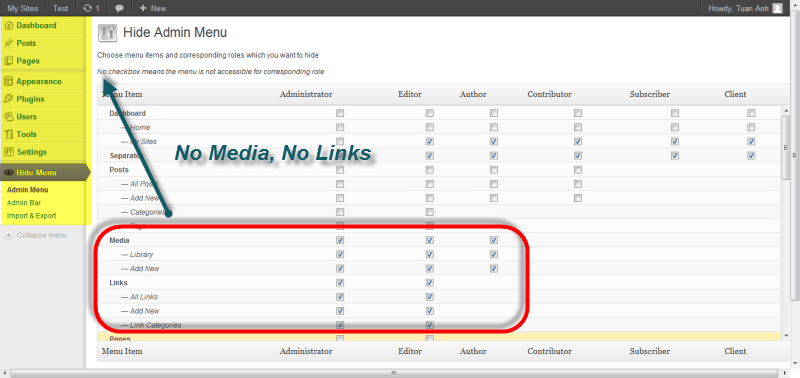Image resolution: width=800 pixels, height=378 pixels.
Task: Click the updates refresh icon in admin bar
Action: coord(88,8)
